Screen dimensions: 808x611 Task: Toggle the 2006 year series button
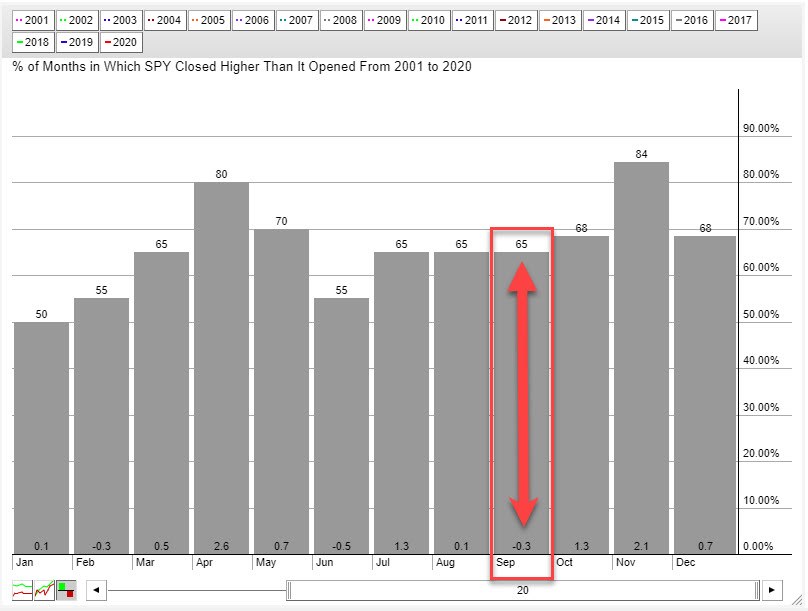(253, 20)
